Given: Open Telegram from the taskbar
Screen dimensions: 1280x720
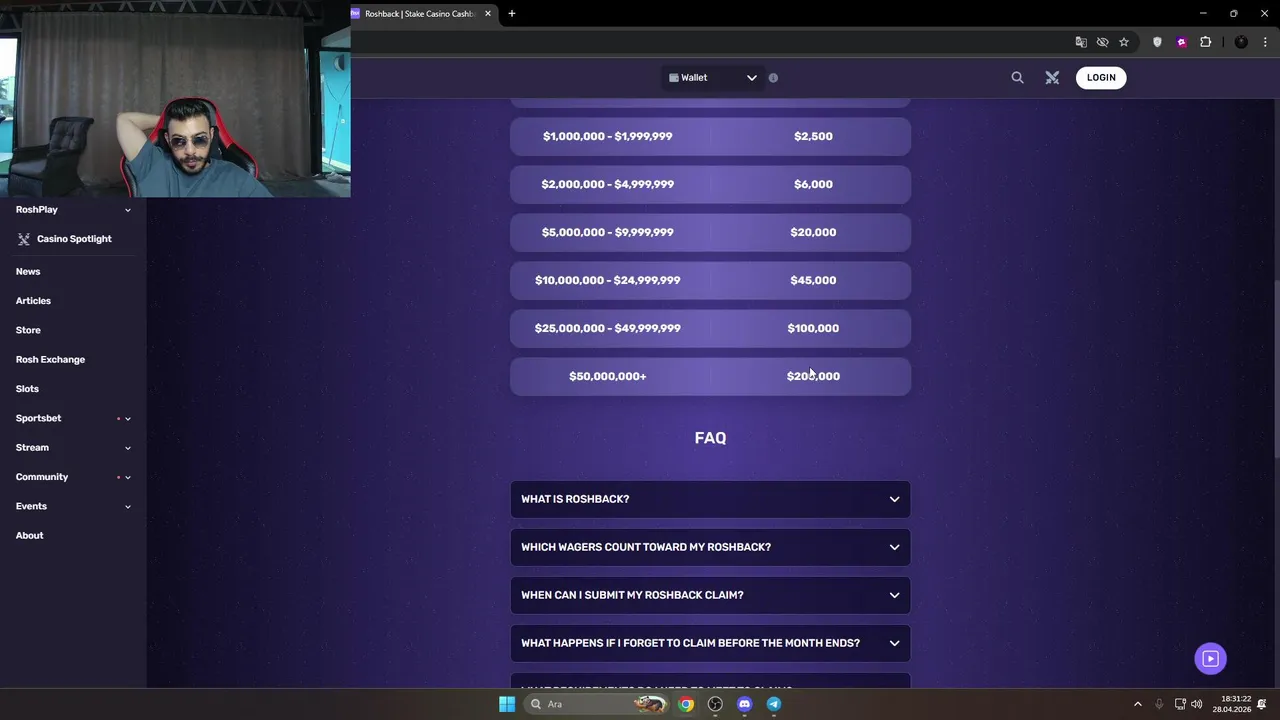Looking at the screenshot, I should tap(774, 704).
